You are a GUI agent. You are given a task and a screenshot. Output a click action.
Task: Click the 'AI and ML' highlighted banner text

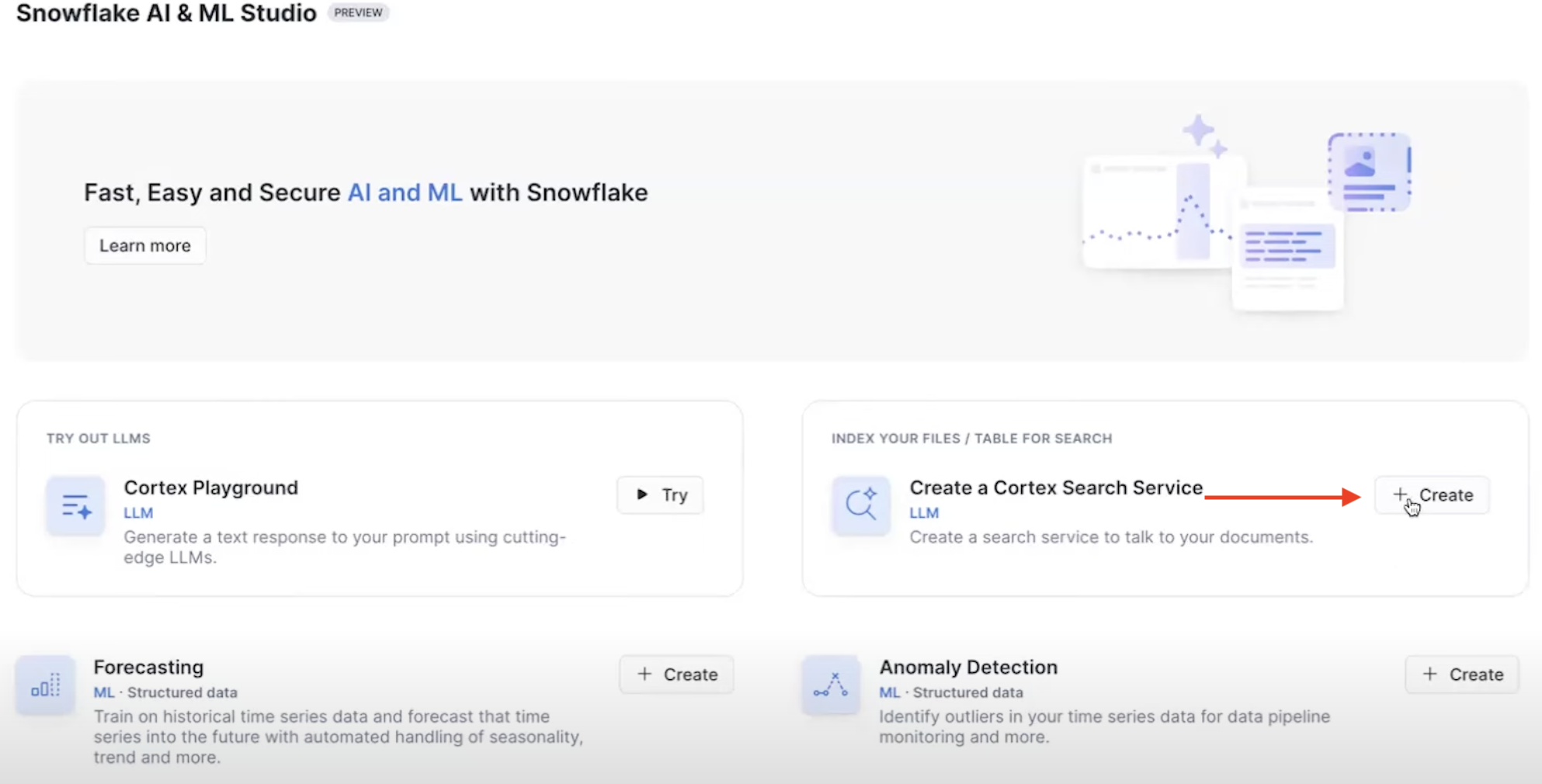(405, 193)
